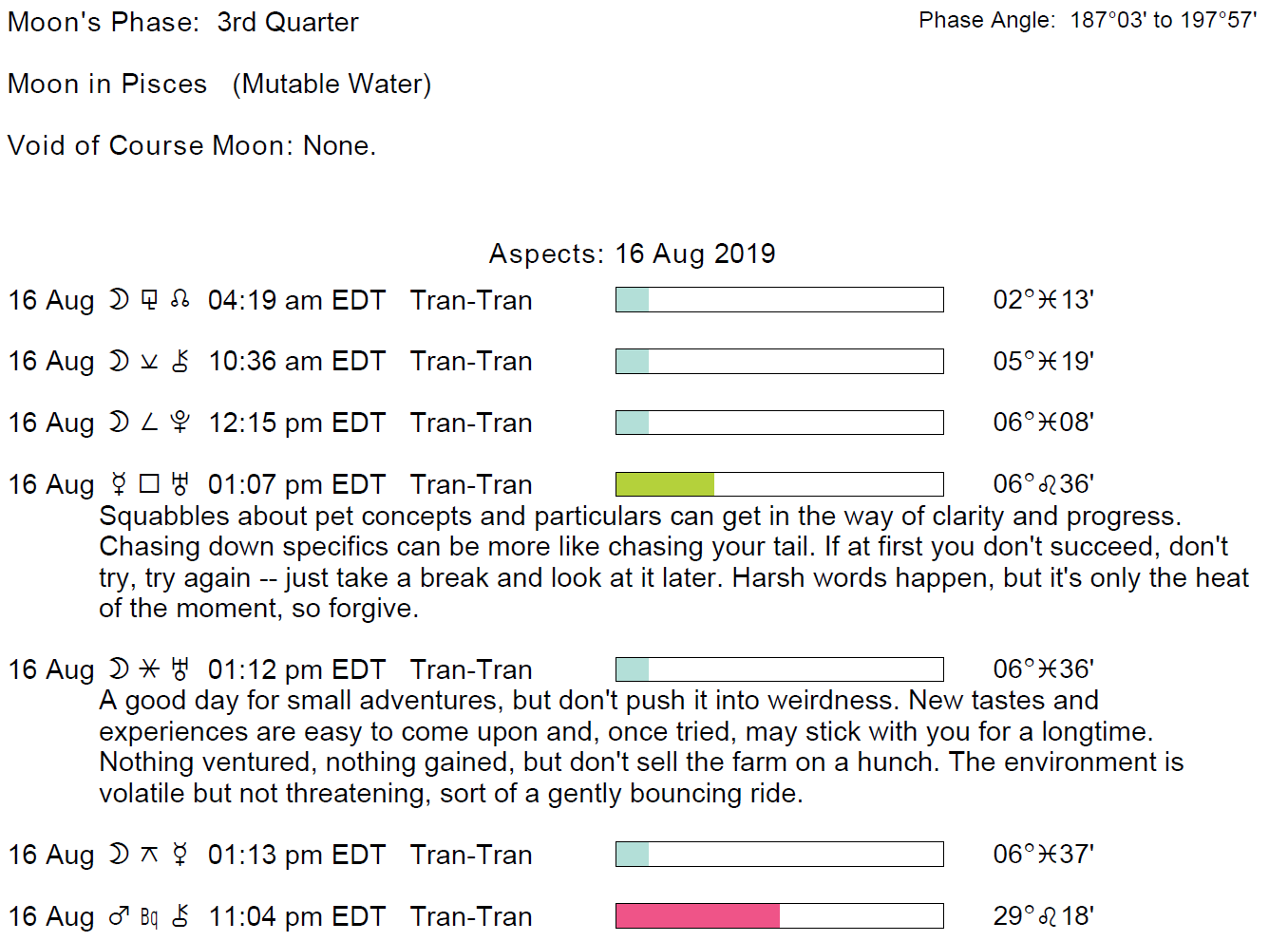Click the sextile symbol in the 01:12 pm row
This screenshot has height=941, width=1288.
click(149, 669)
